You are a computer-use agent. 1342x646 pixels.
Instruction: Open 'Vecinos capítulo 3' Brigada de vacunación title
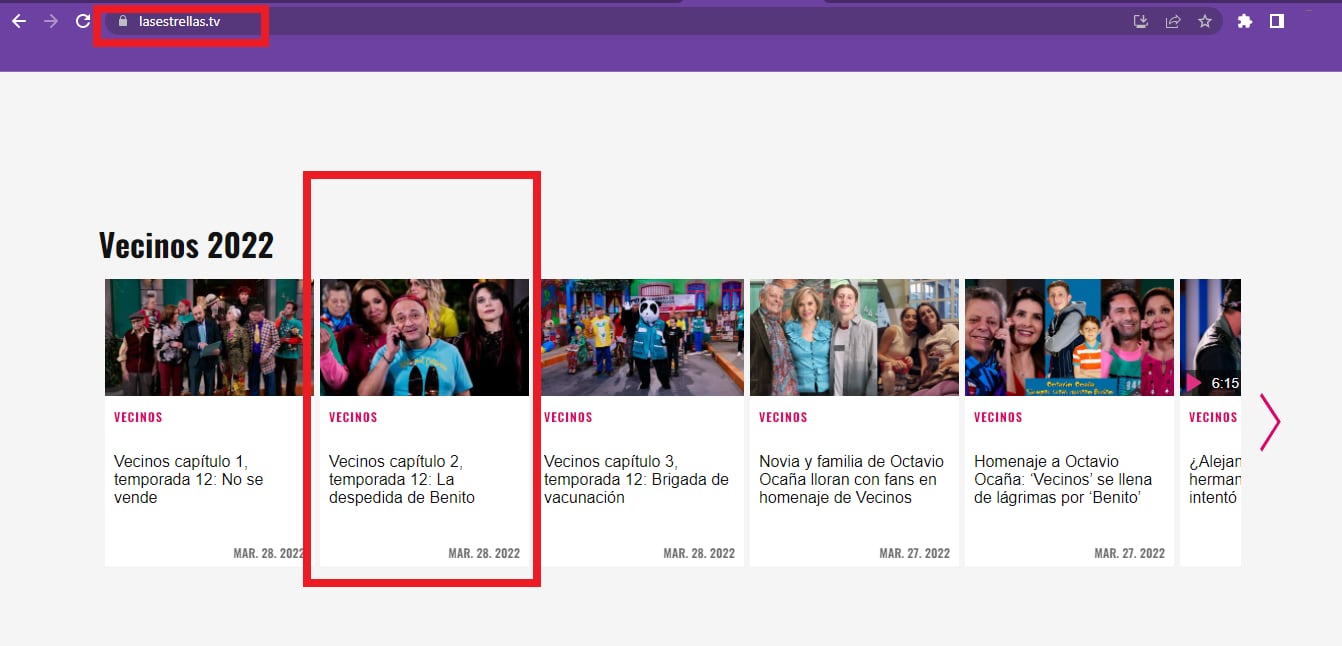[636, 479]
